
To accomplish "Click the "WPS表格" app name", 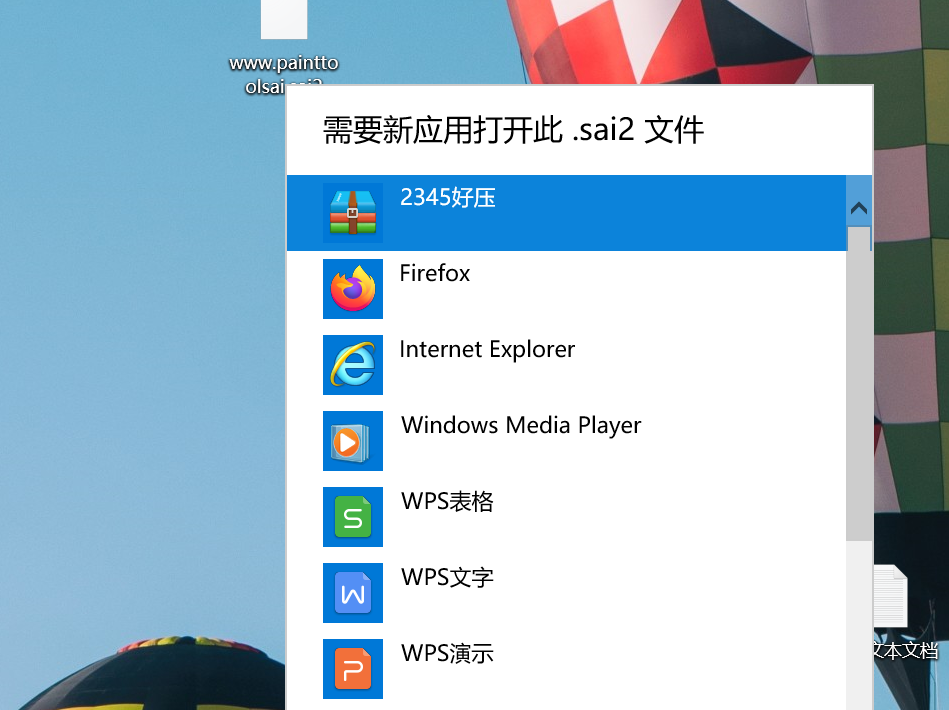I will [x=447, y=502].
